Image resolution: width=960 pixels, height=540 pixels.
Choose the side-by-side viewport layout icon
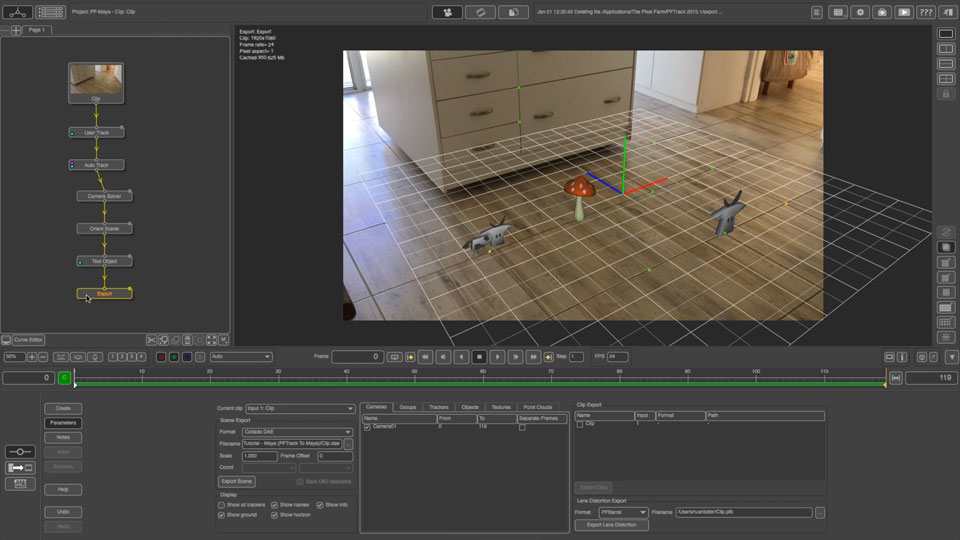pyautogui.click(x=945, y=48)
